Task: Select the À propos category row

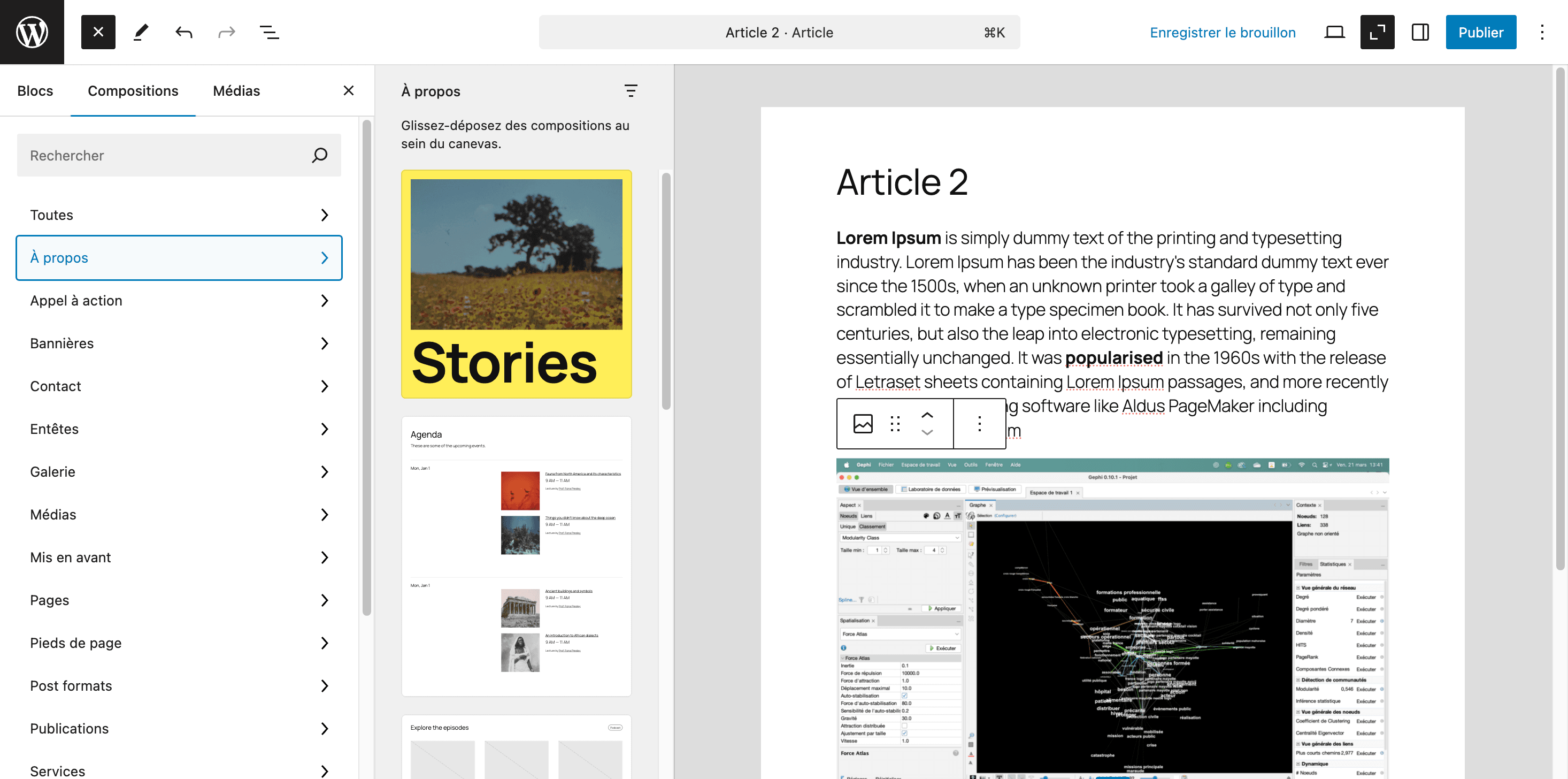Action: (179, 258)
